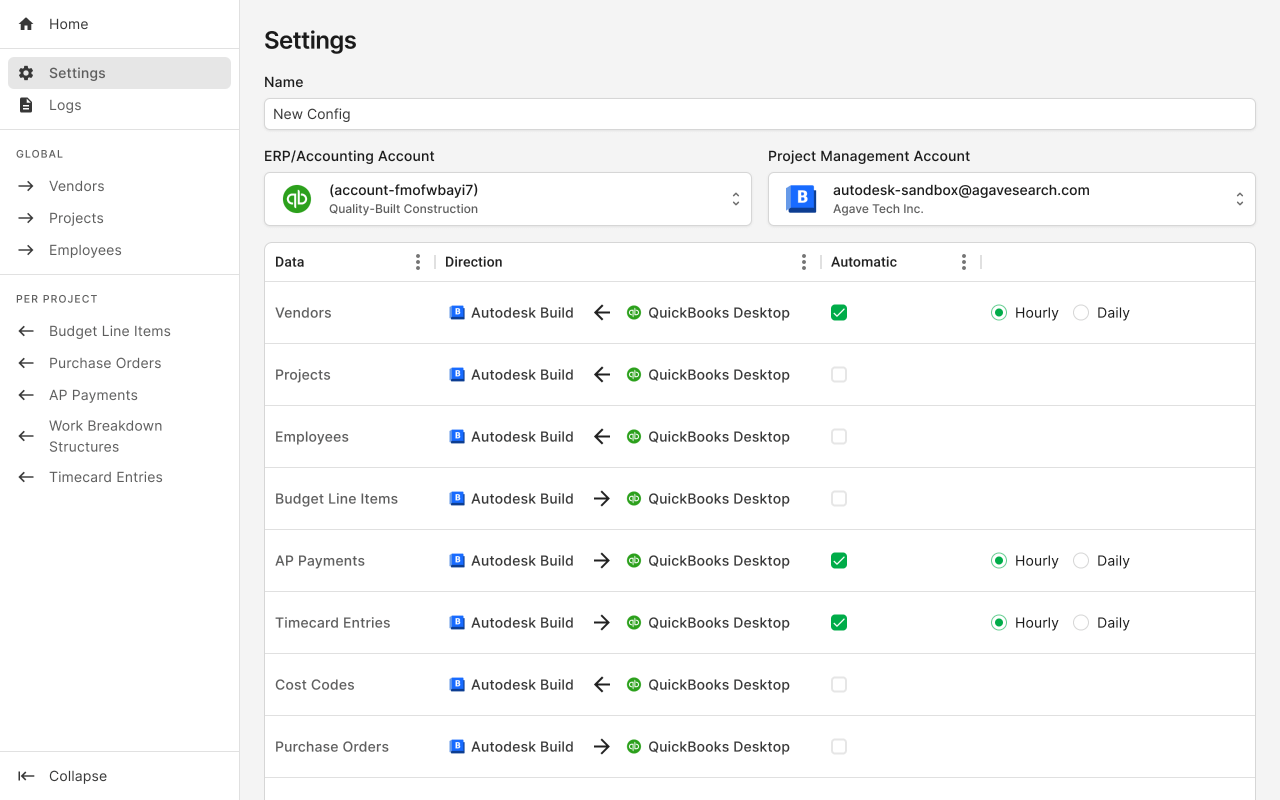
Task: Open Data column options menu
Action: [418, 262]
